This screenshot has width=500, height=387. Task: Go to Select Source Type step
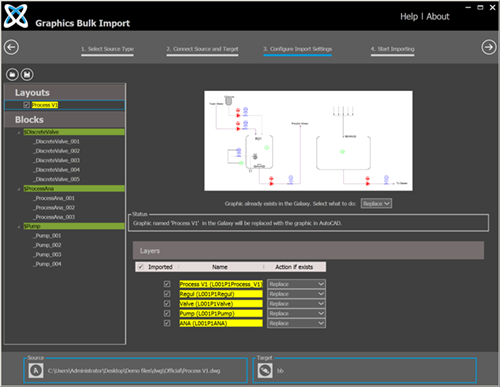pos(107,49)
